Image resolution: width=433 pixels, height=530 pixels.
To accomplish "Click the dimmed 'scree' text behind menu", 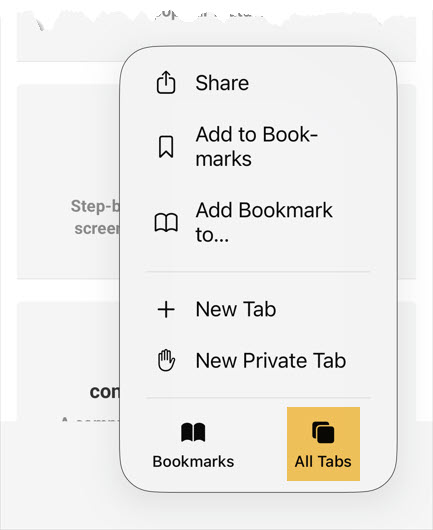I will (97, 228).
